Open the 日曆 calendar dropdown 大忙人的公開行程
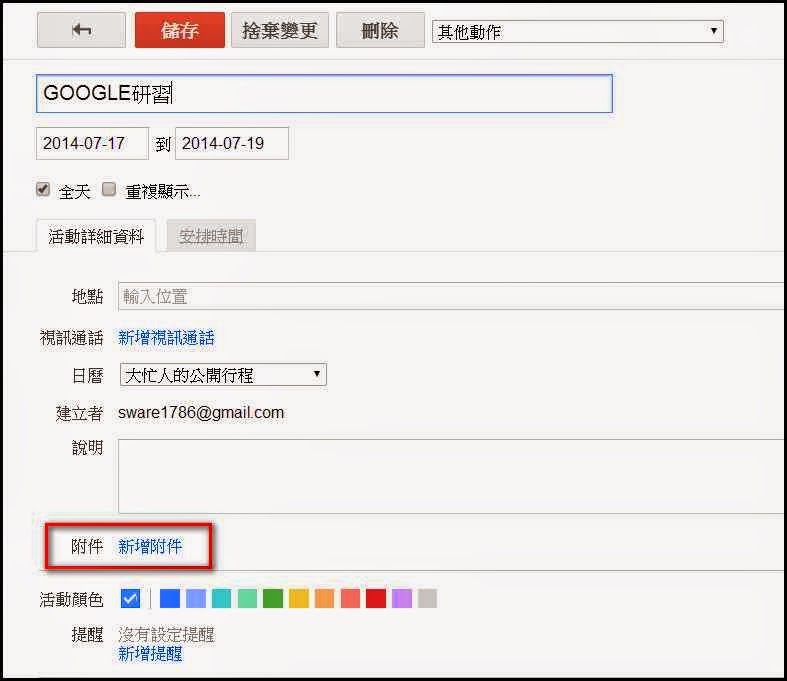Viewport: 787px width, 681px height. point(223,375)
